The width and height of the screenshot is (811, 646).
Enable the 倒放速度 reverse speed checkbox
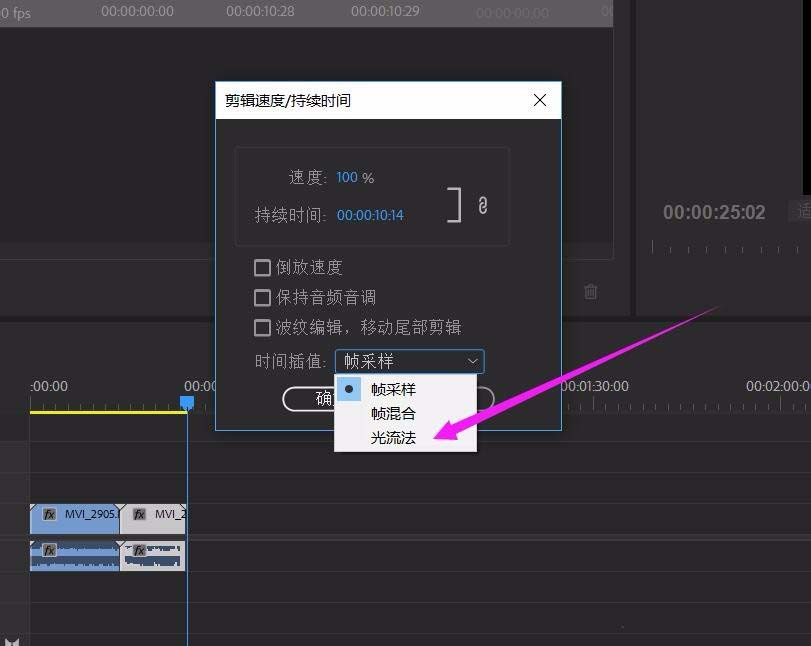[x=261, y=267]
